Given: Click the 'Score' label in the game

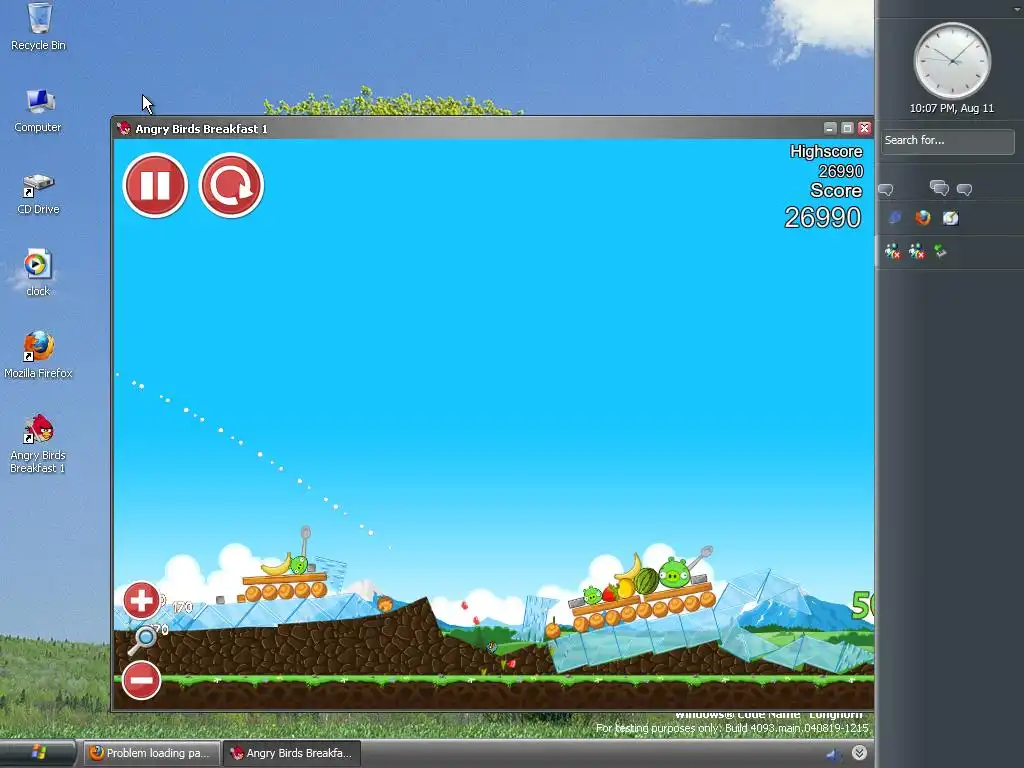Looking at the screenshot, I should [x=836, y=191].
